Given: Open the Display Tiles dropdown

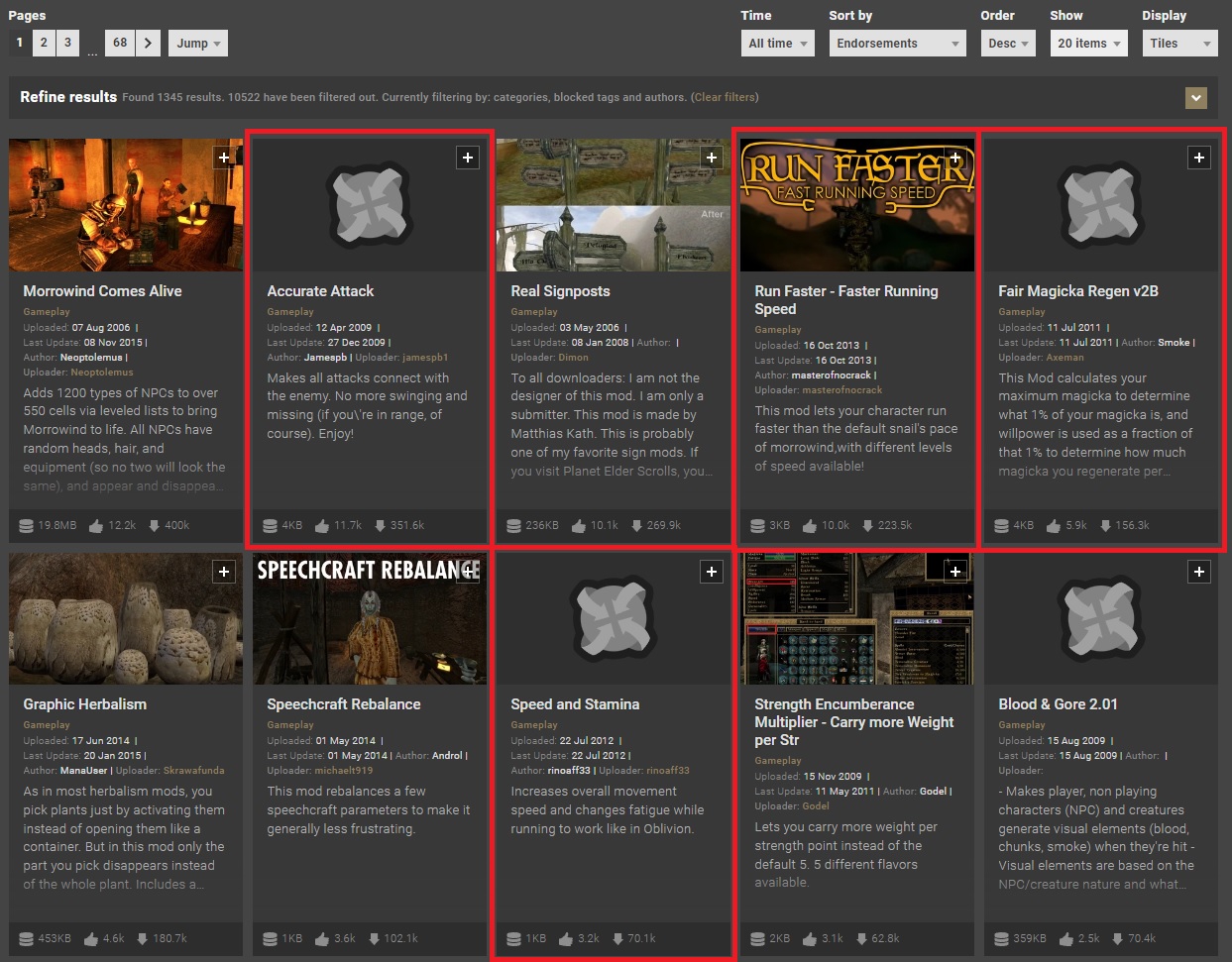Looking at the screenshot, I should tap(1178, 44).
